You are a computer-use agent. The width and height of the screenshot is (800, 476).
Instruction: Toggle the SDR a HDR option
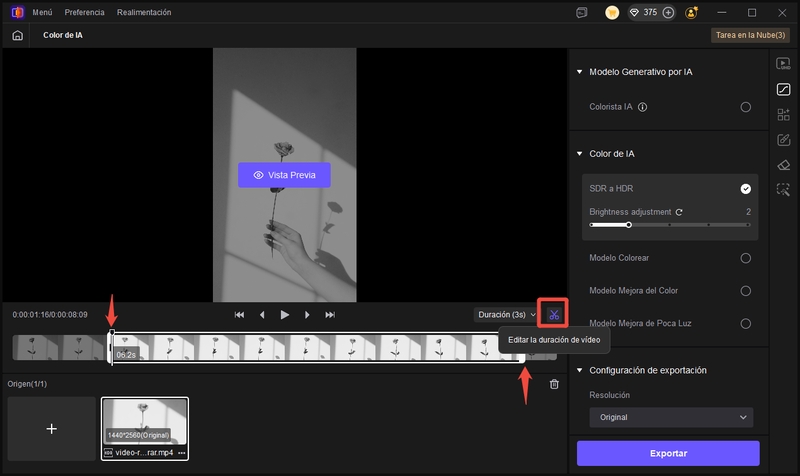tap(745, 189)
